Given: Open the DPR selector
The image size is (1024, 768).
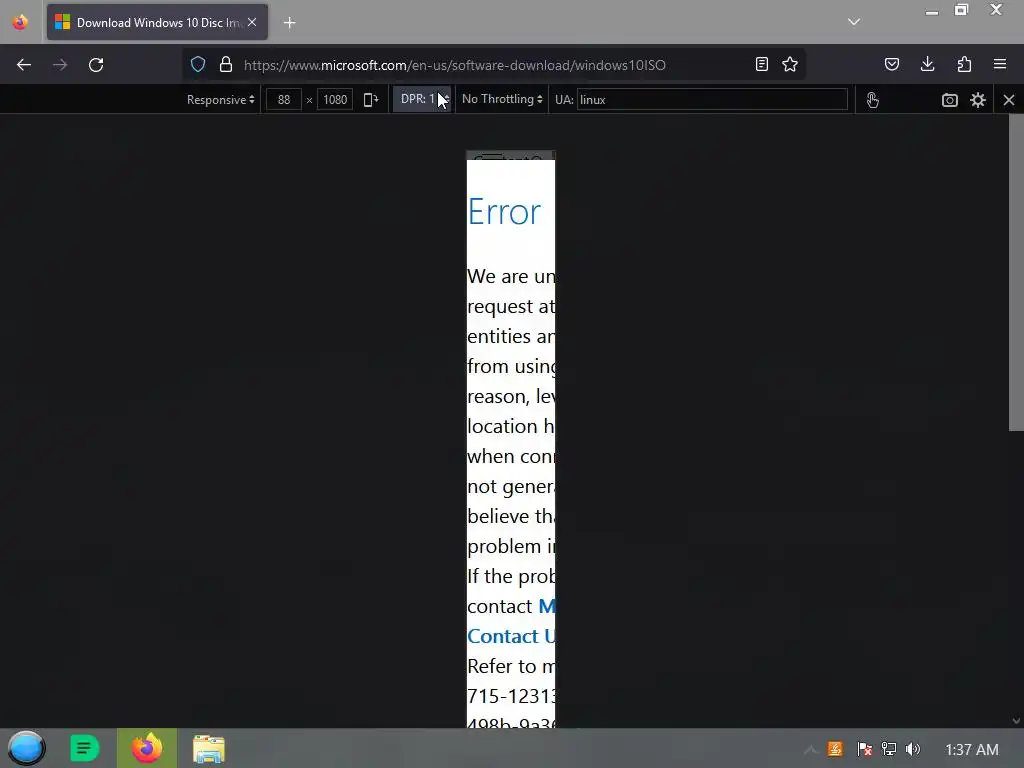Looking at the screenshot, I should tap(422, 99).
